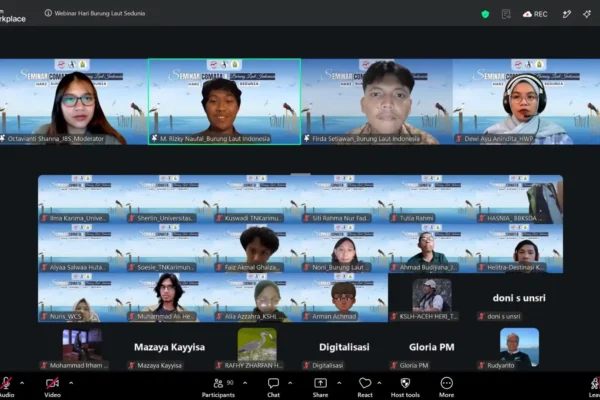This screenshot has height=400, width=600.
Task: Expand the Participants options caret
Action: tap(245, 383)
